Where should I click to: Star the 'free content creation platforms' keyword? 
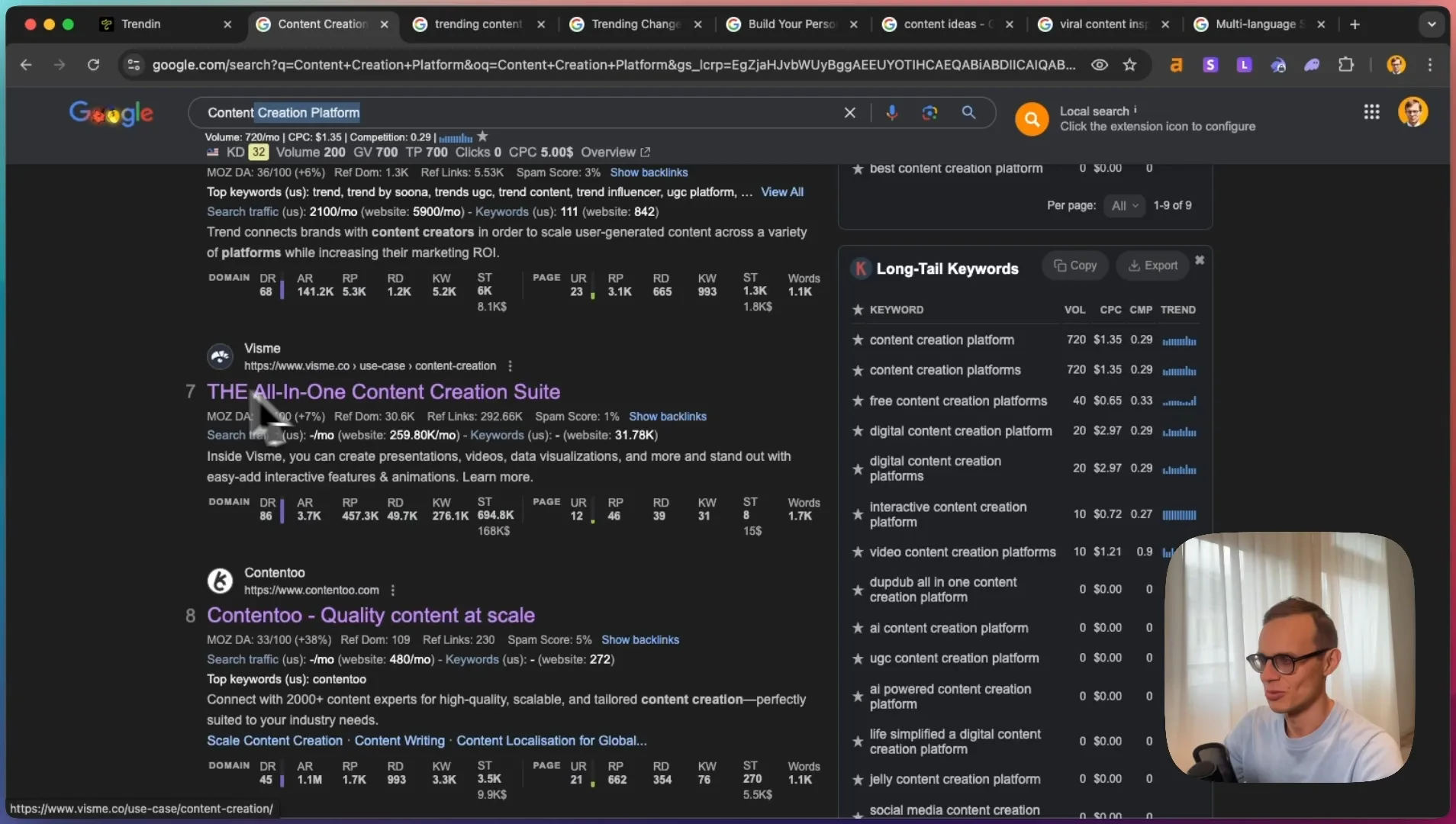(x=858, y=401)
